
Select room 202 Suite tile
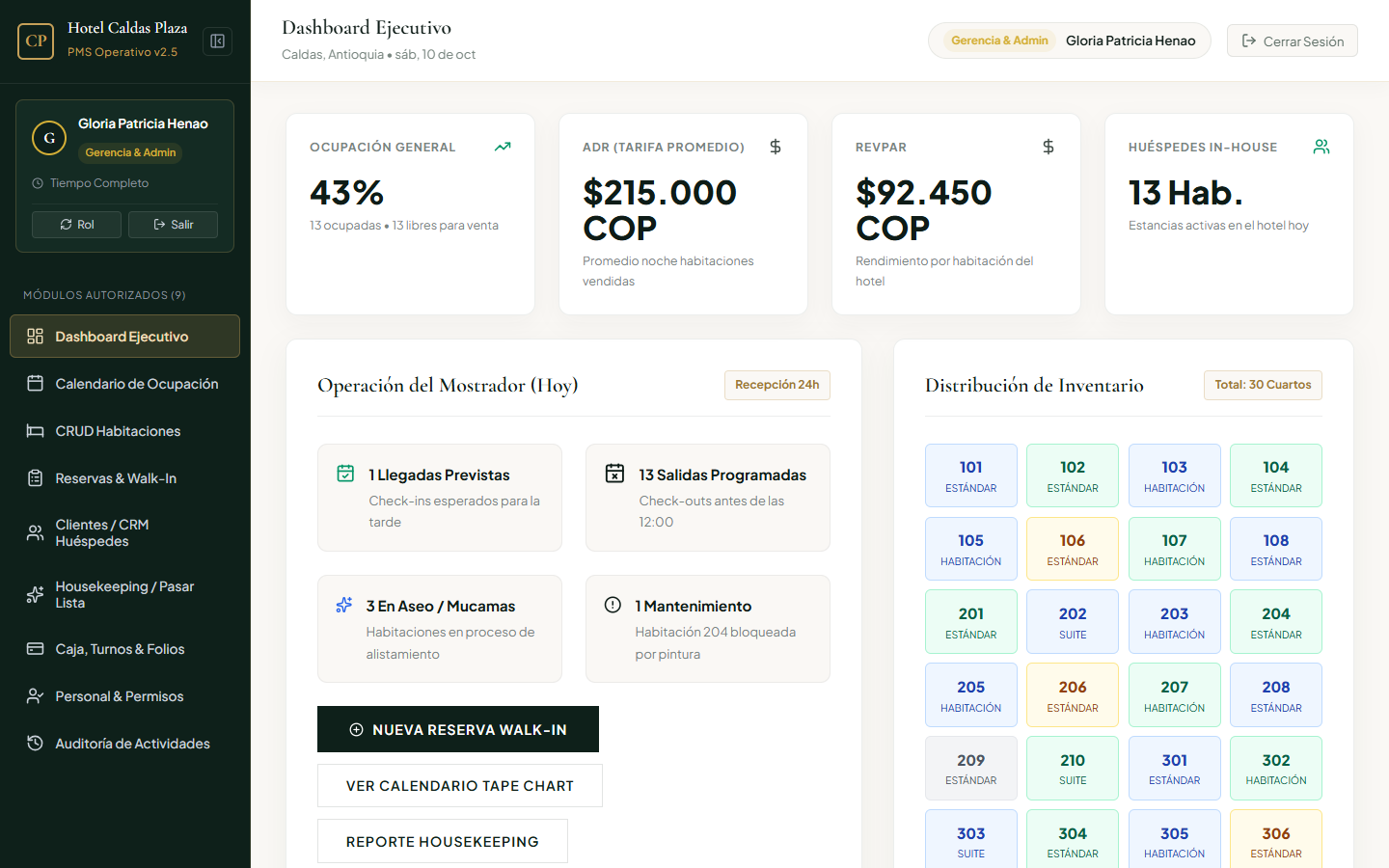tap(1073, 622)
